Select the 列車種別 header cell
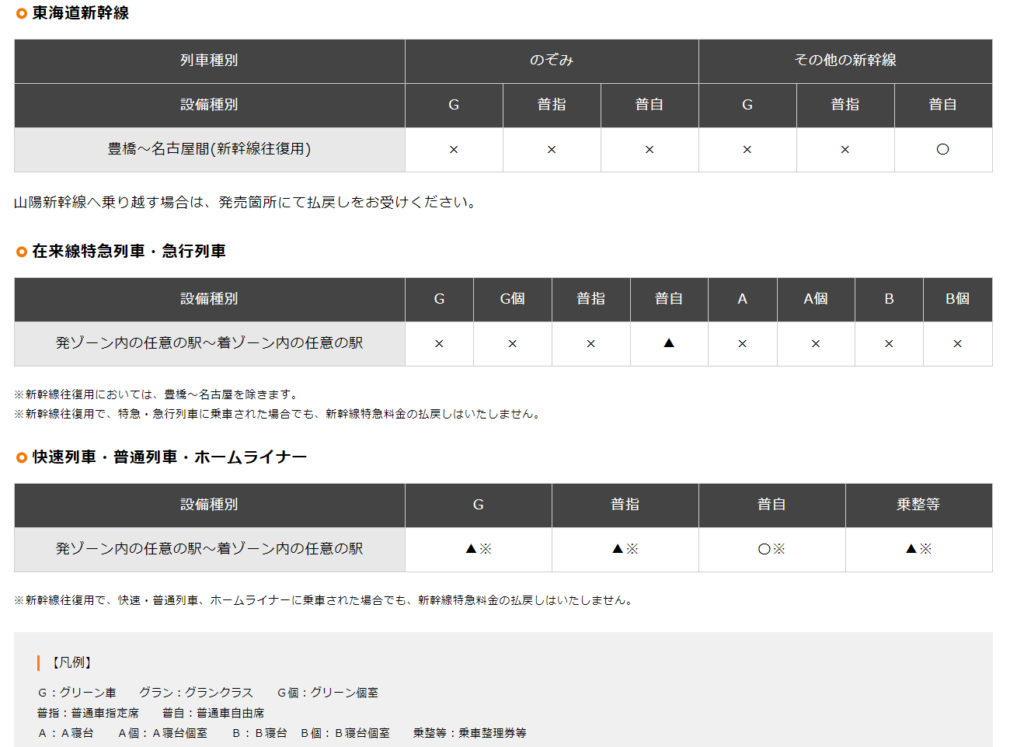This screenshot has height=747, width=1024. pyautogui.click(x=208, y=61)
